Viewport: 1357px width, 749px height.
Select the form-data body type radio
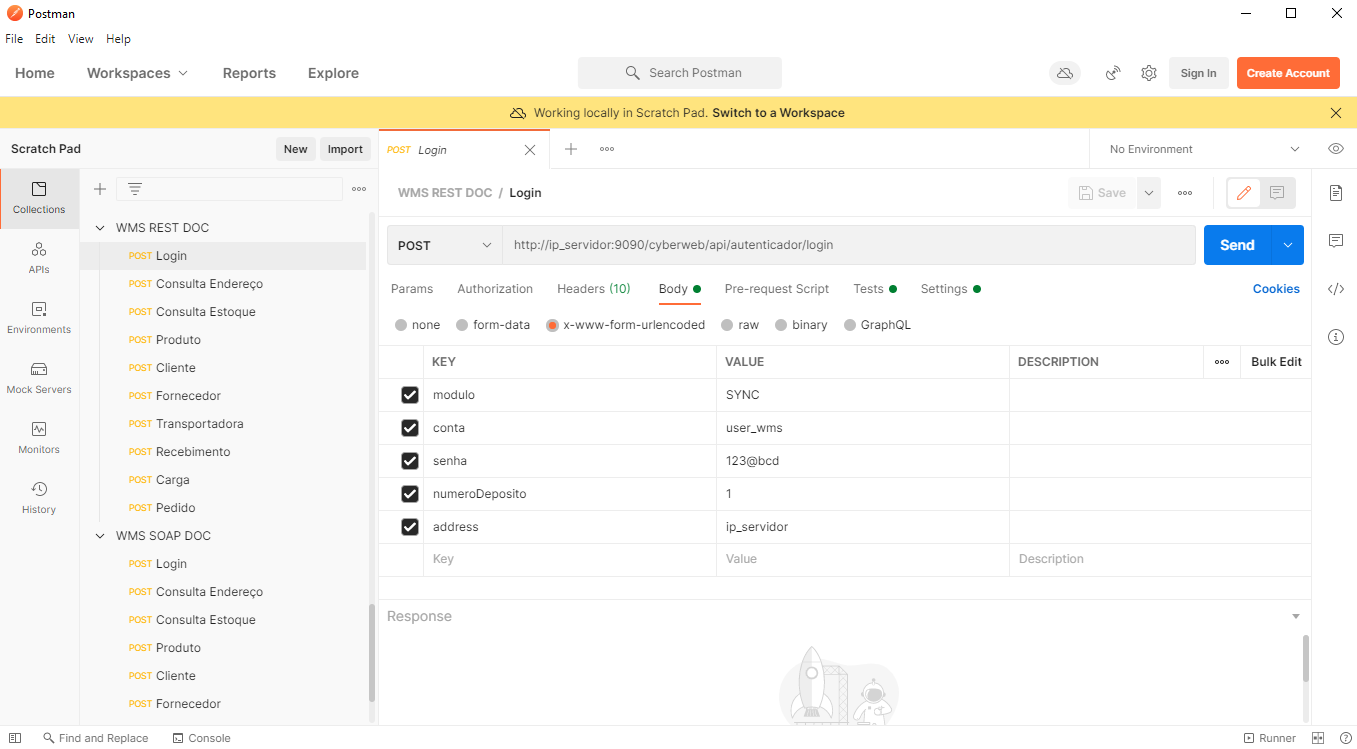[x=462, y=325]
